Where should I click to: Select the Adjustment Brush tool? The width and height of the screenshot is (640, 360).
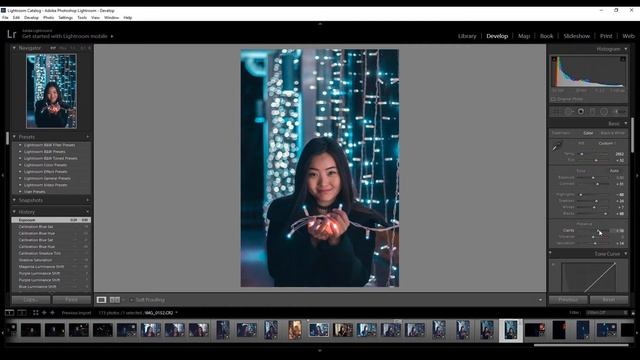(x=620, y=111)
